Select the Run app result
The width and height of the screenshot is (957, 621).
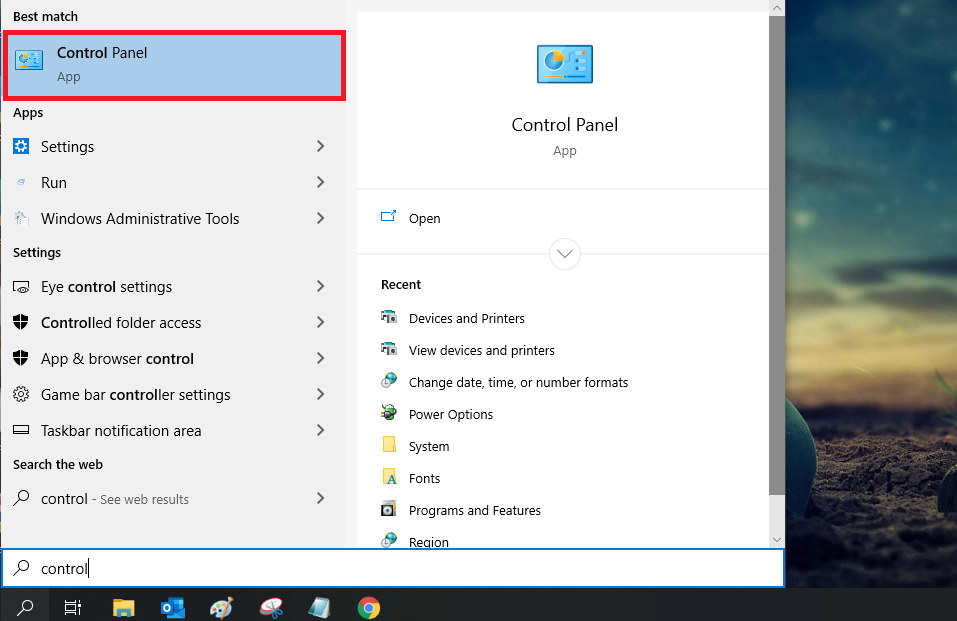(x=54, y=183)
